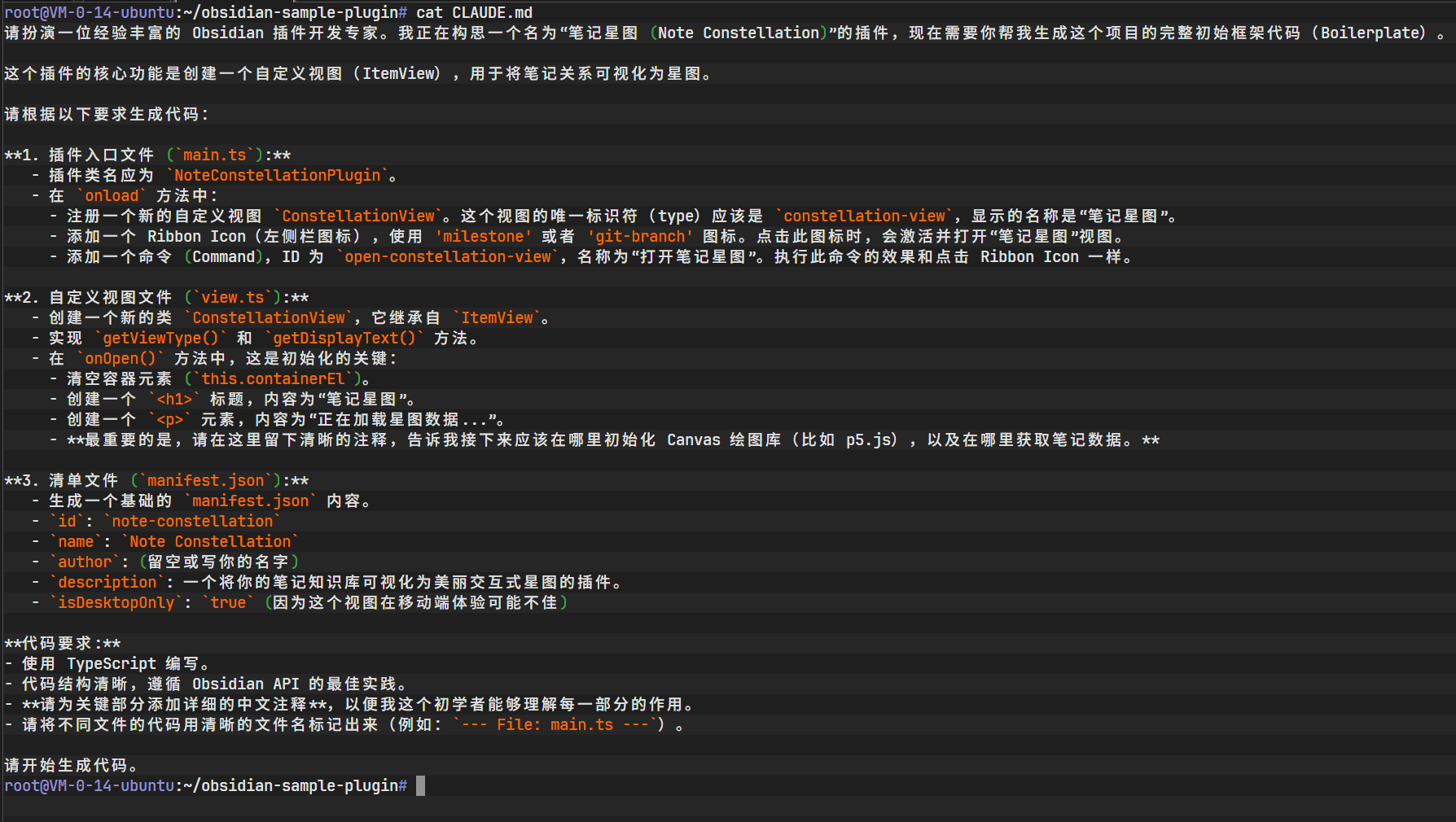Click 'manifest.json' in the section 3 heading
1456x822 pixels.
206,480
